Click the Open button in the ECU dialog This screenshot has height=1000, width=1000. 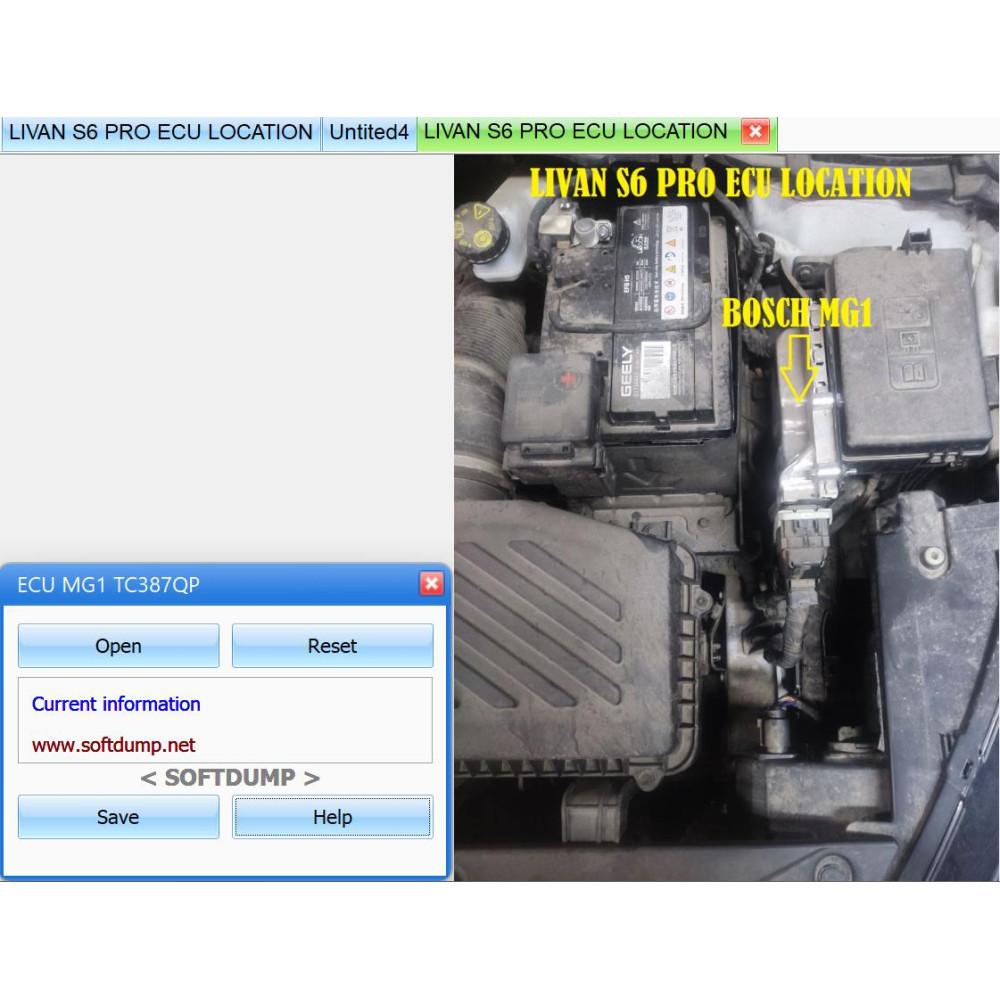coord(119,646)
